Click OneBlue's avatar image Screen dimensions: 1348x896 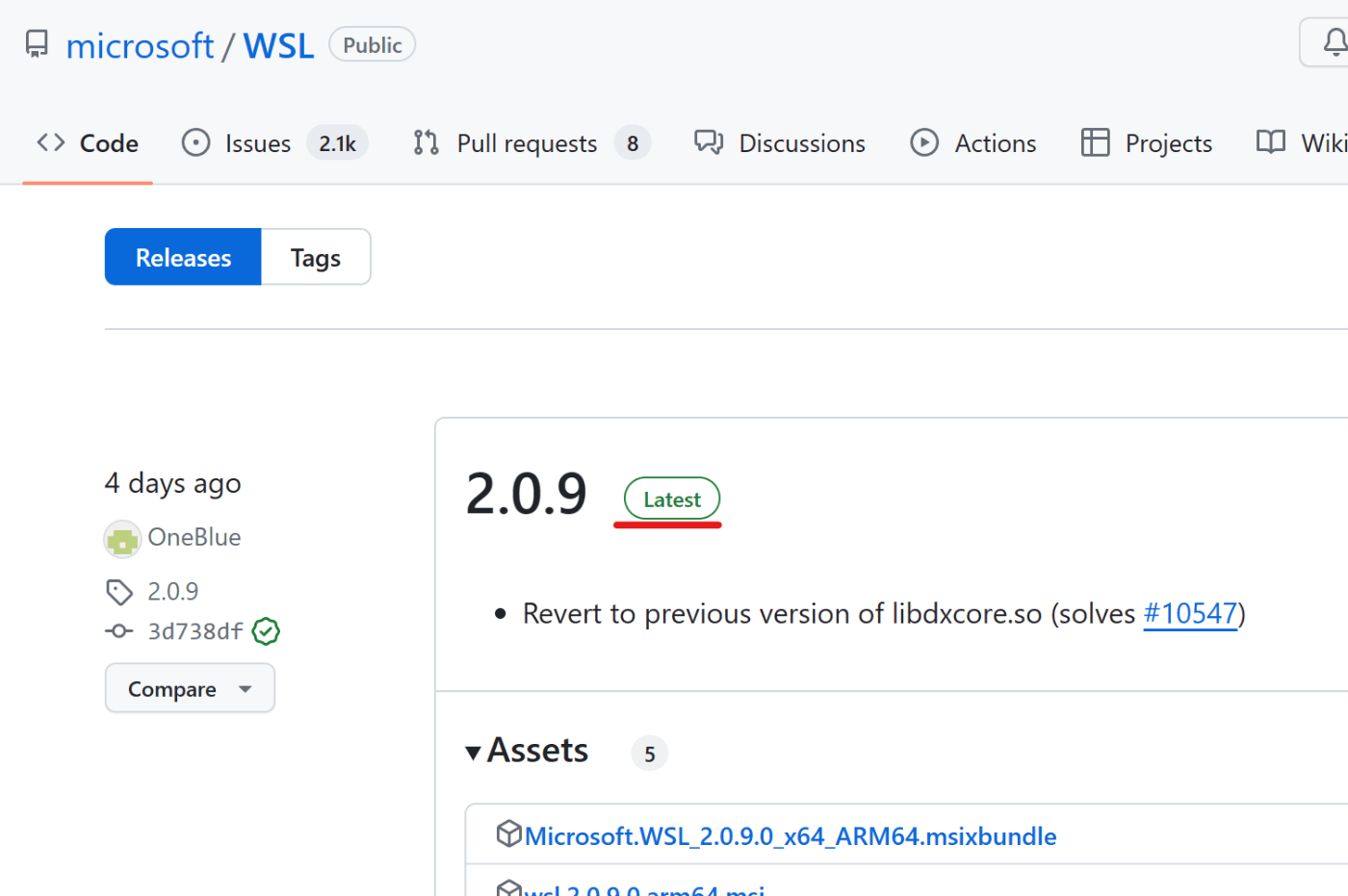[x=122, y=539]
